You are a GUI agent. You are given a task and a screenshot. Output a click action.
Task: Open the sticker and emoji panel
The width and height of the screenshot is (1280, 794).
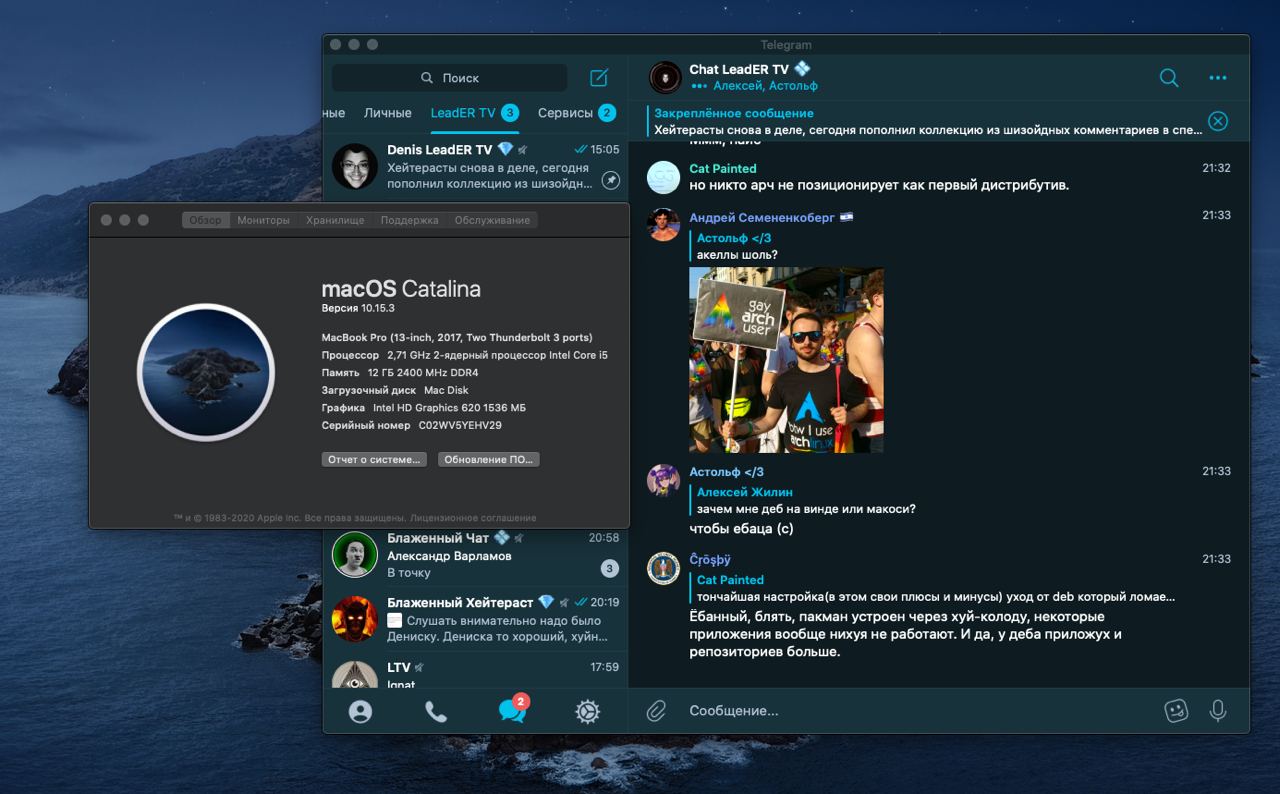(1176, 711)
